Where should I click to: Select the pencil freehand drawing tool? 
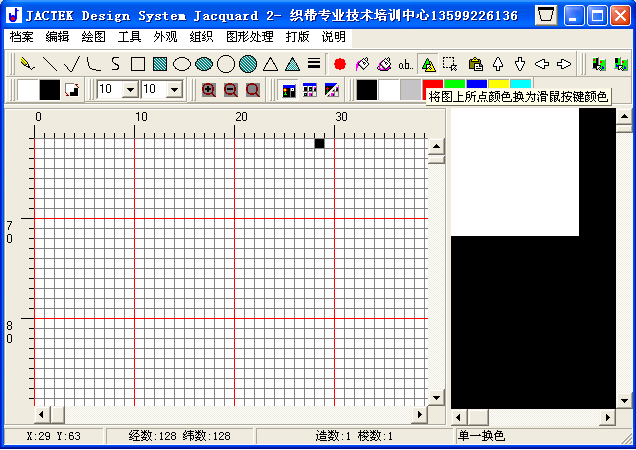click(x=28, y=64)
